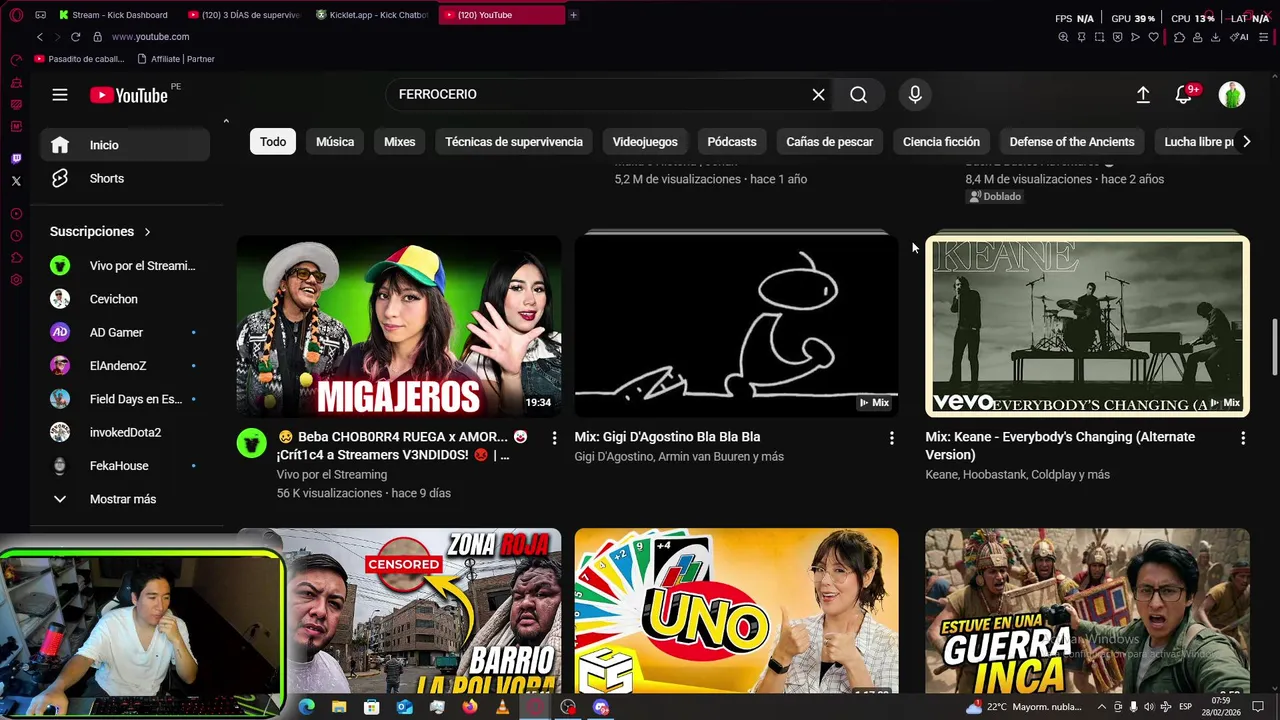Clear the FERROCERIO search text
The image size is (1280, 720).
(x=818, y=94)
